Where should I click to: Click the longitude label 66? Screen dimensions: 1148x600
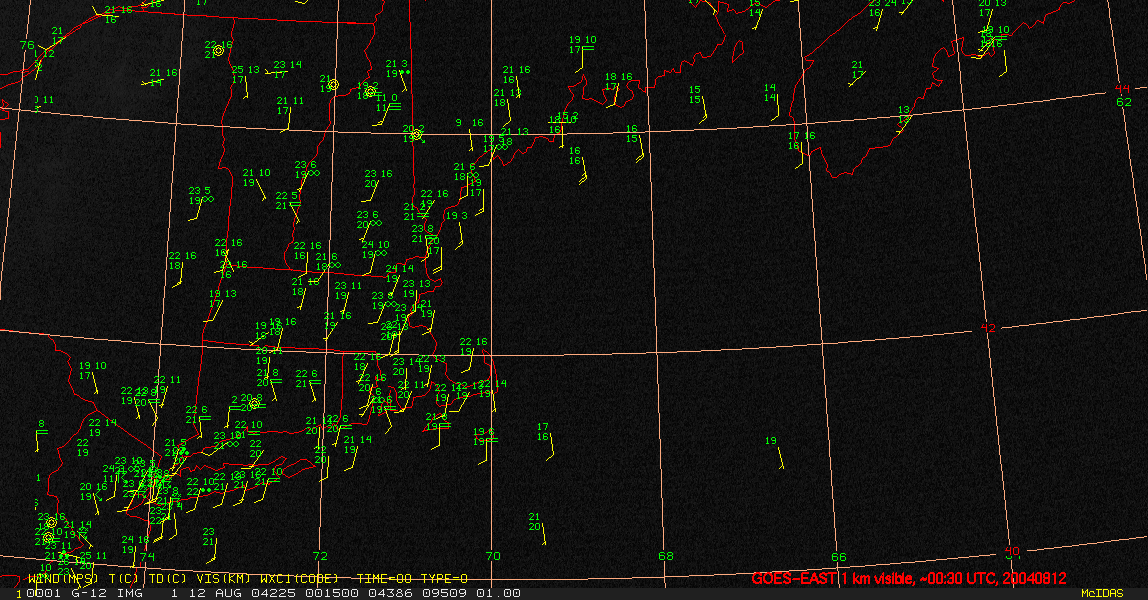click(838, 557)
